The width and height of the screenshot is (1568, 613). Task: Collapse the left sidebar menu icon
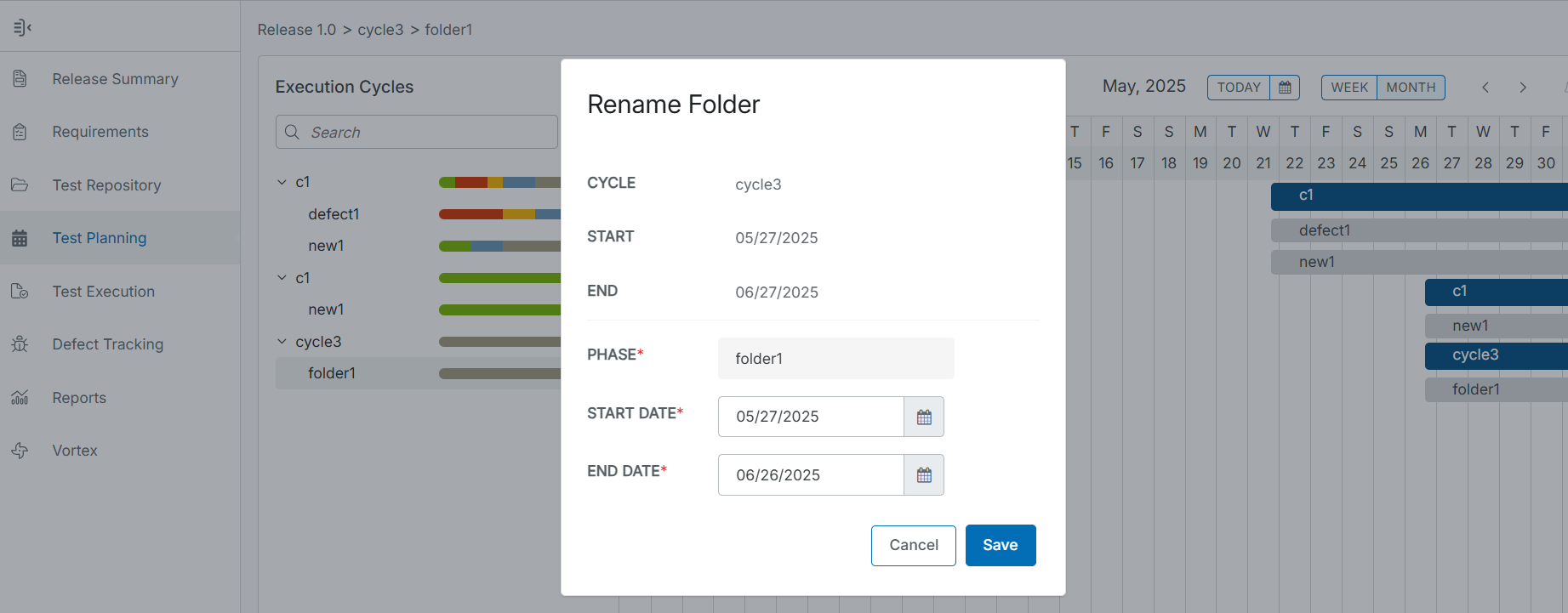22,28
